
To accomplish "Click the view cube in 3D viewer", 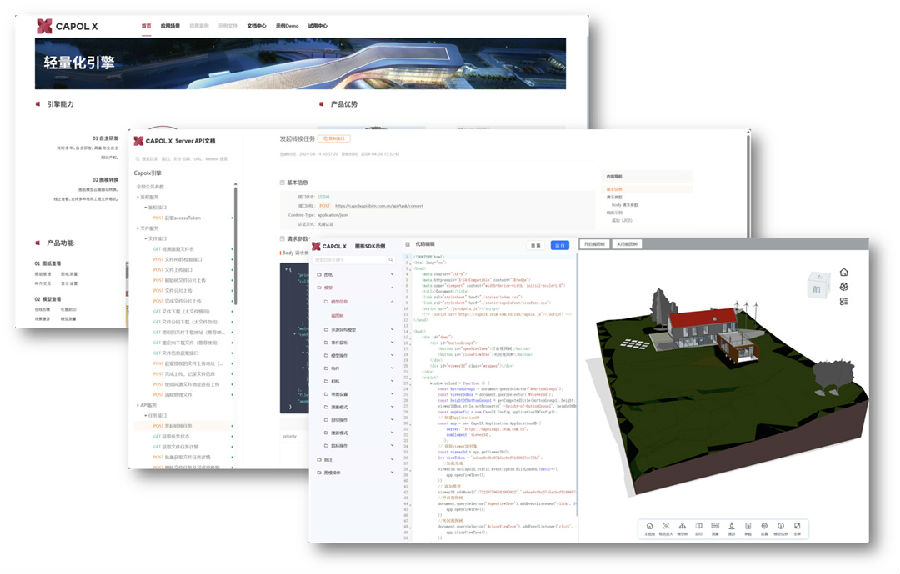I will (x=817, y=286).
